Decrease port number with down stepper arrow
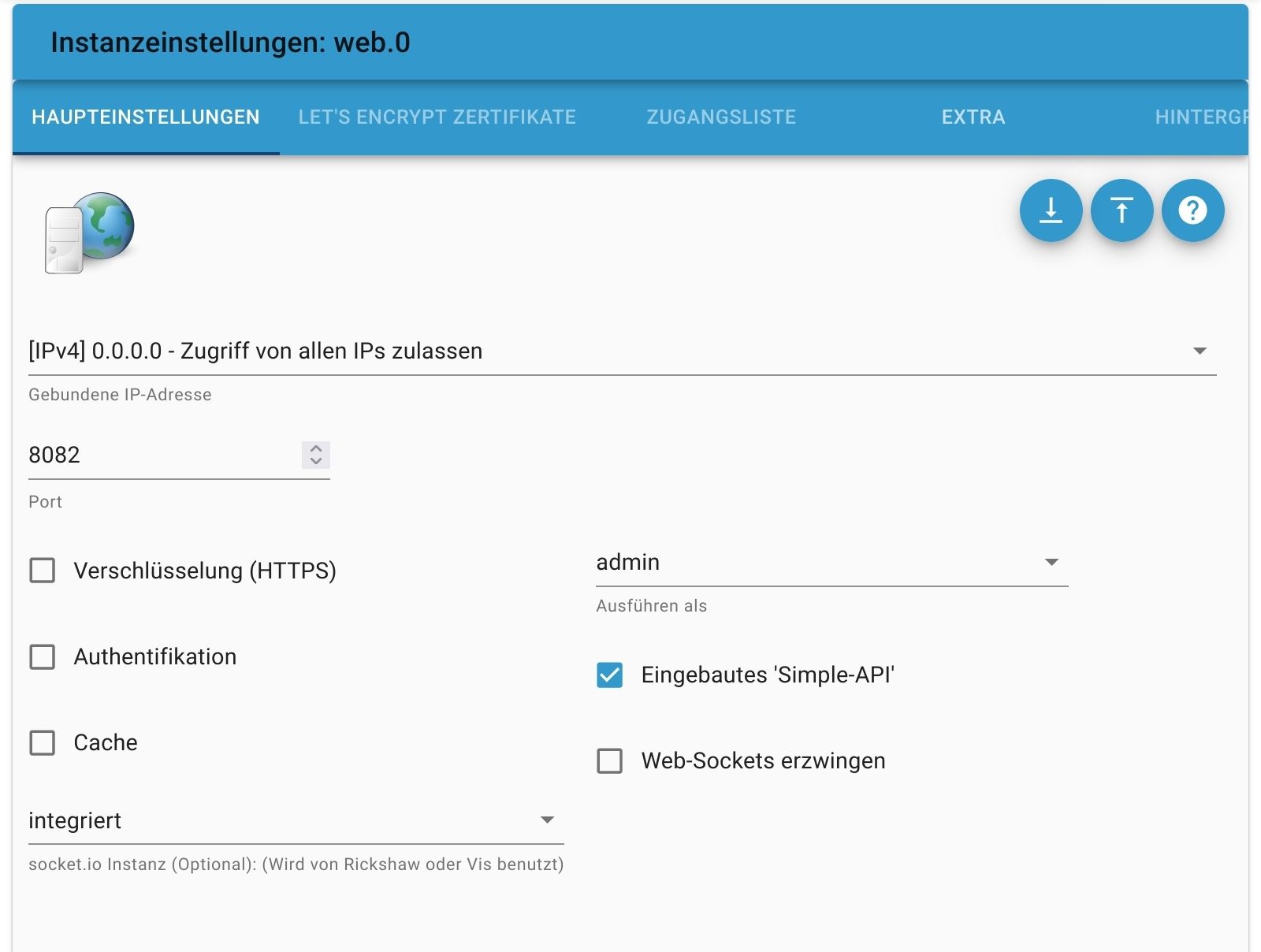This screenshot has height=952, width=1261. coord(316,461)
